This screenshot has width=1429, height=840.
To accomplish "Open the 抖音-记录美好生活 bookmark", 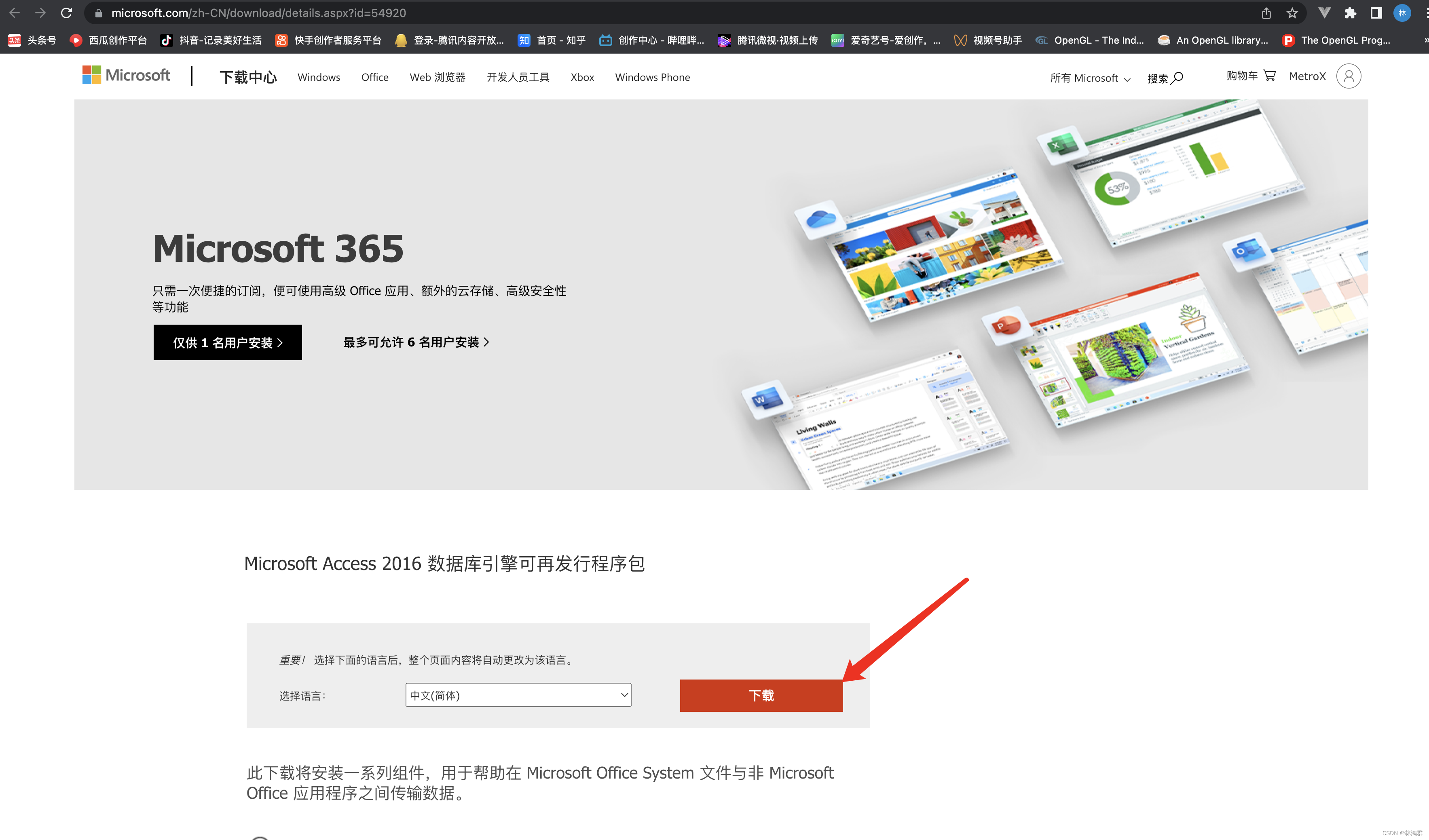I will pos(211,40).
